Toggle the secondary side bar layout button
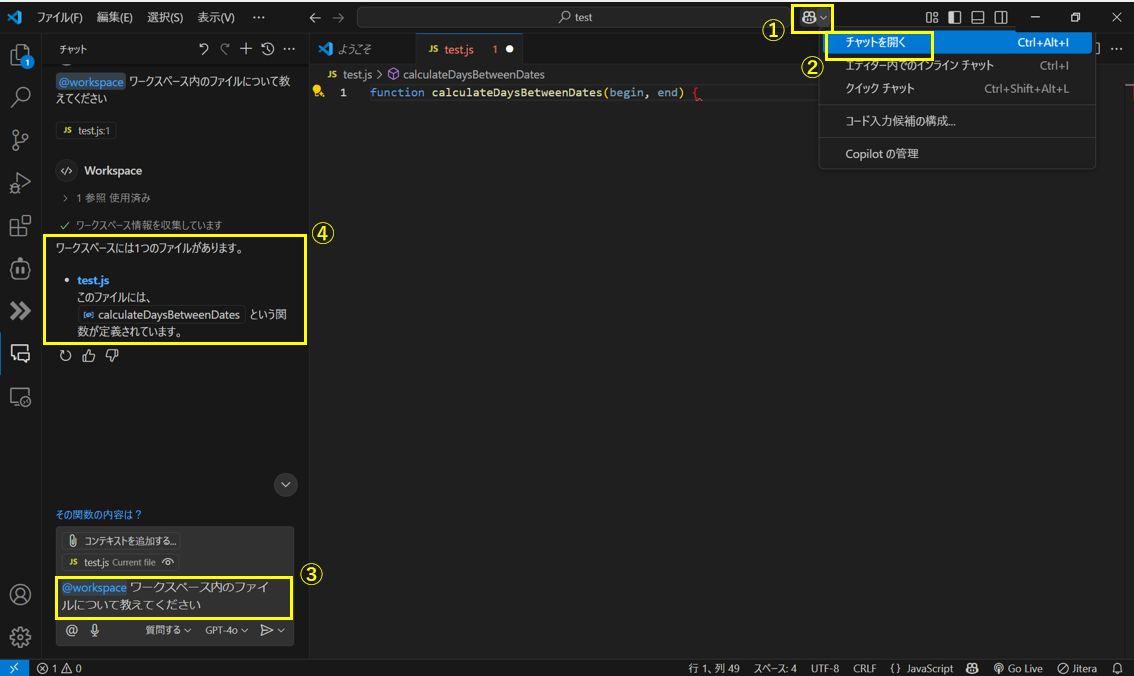Viewport: 1134px width, 676px height. click(x=1001, y=17)
